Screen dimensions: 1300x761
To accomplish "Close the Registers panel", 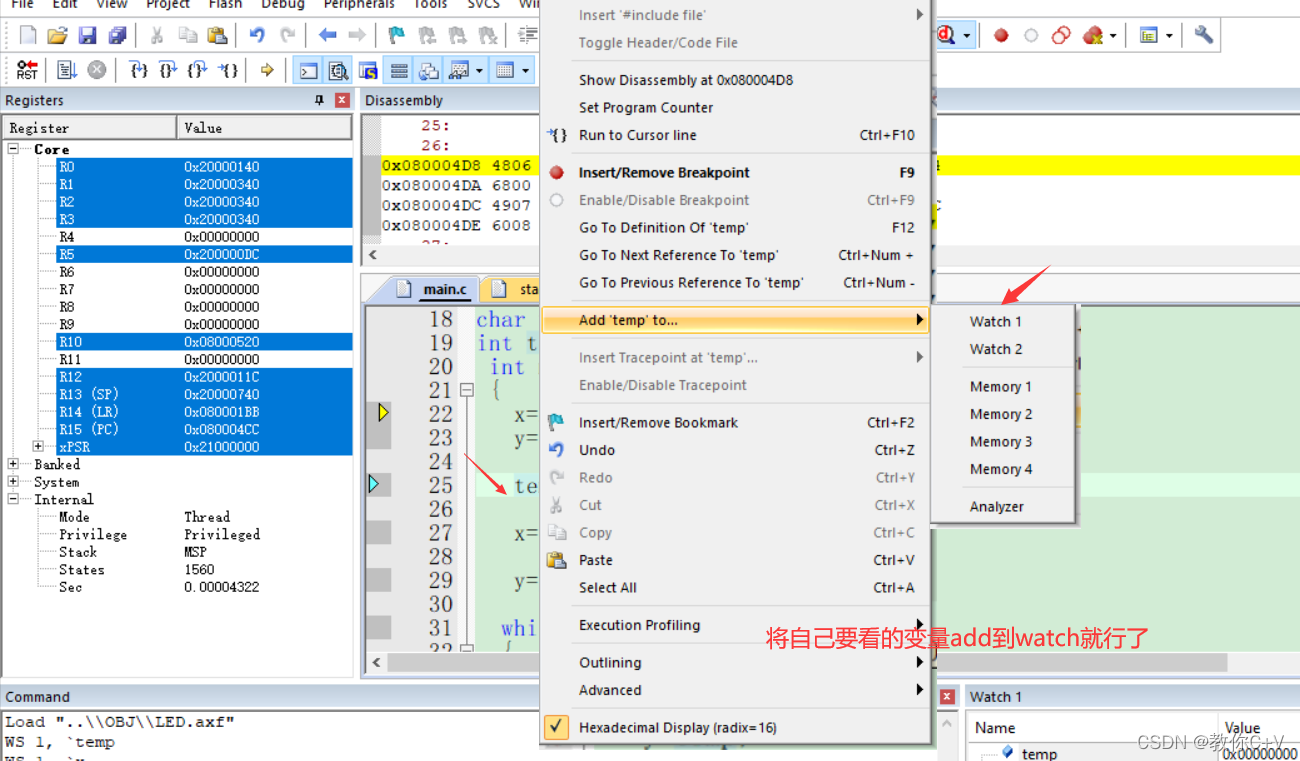I will [342, 100].
